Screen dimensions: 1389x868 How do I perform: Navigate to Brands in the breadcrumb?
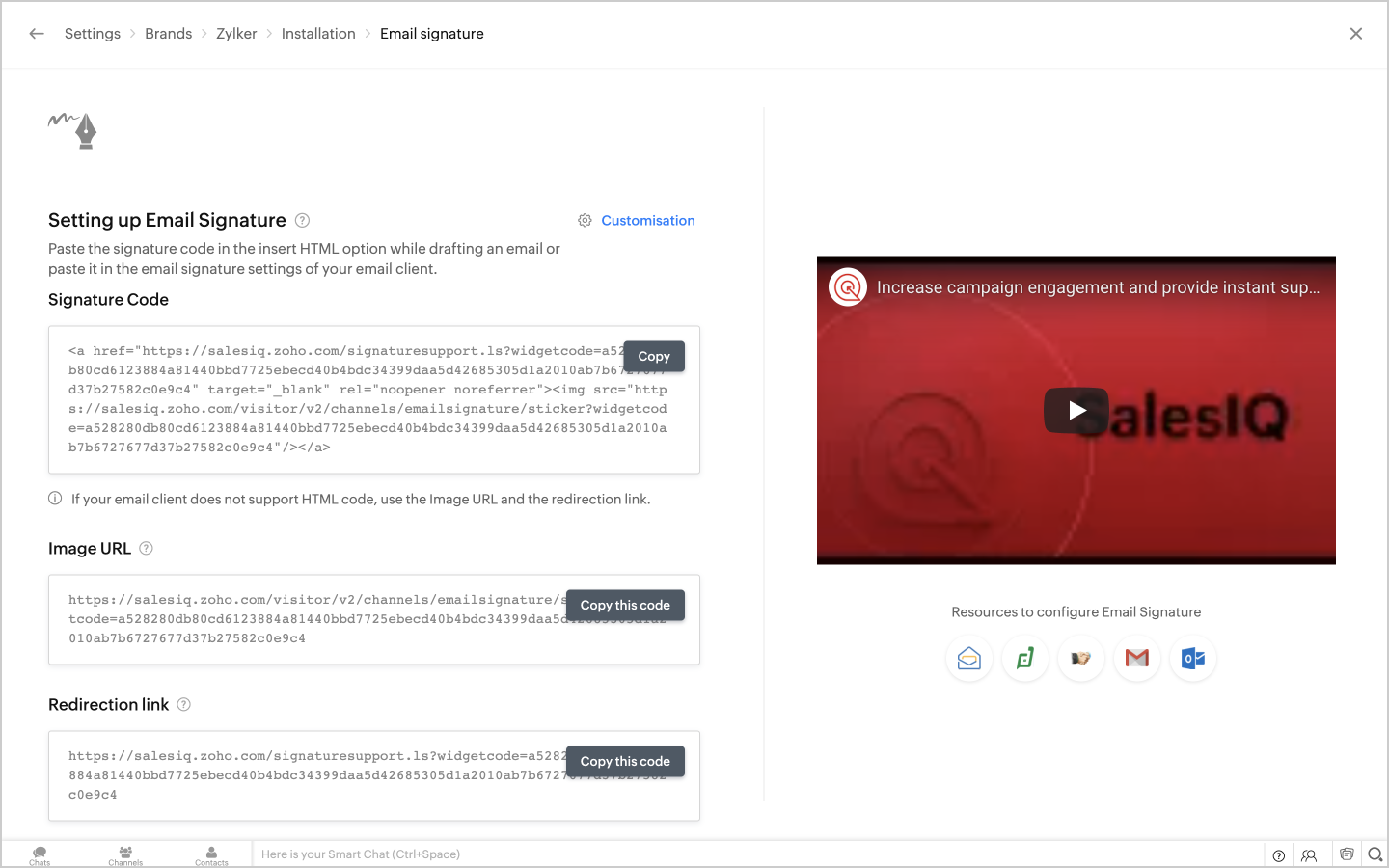(169, 34)
